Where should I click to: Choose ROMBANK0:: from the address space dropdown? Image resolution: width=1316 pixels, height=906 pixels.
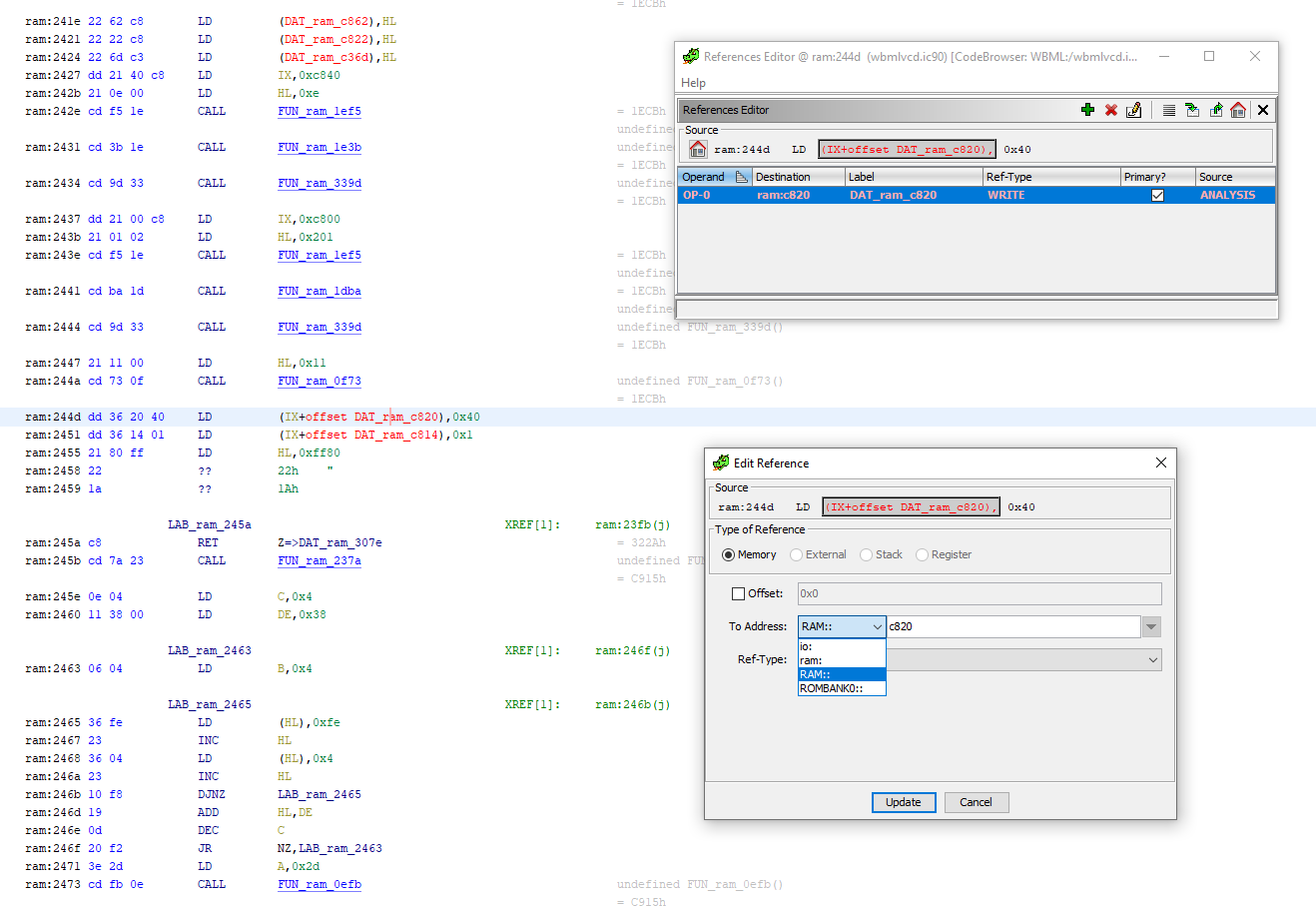tap(841, 687)
